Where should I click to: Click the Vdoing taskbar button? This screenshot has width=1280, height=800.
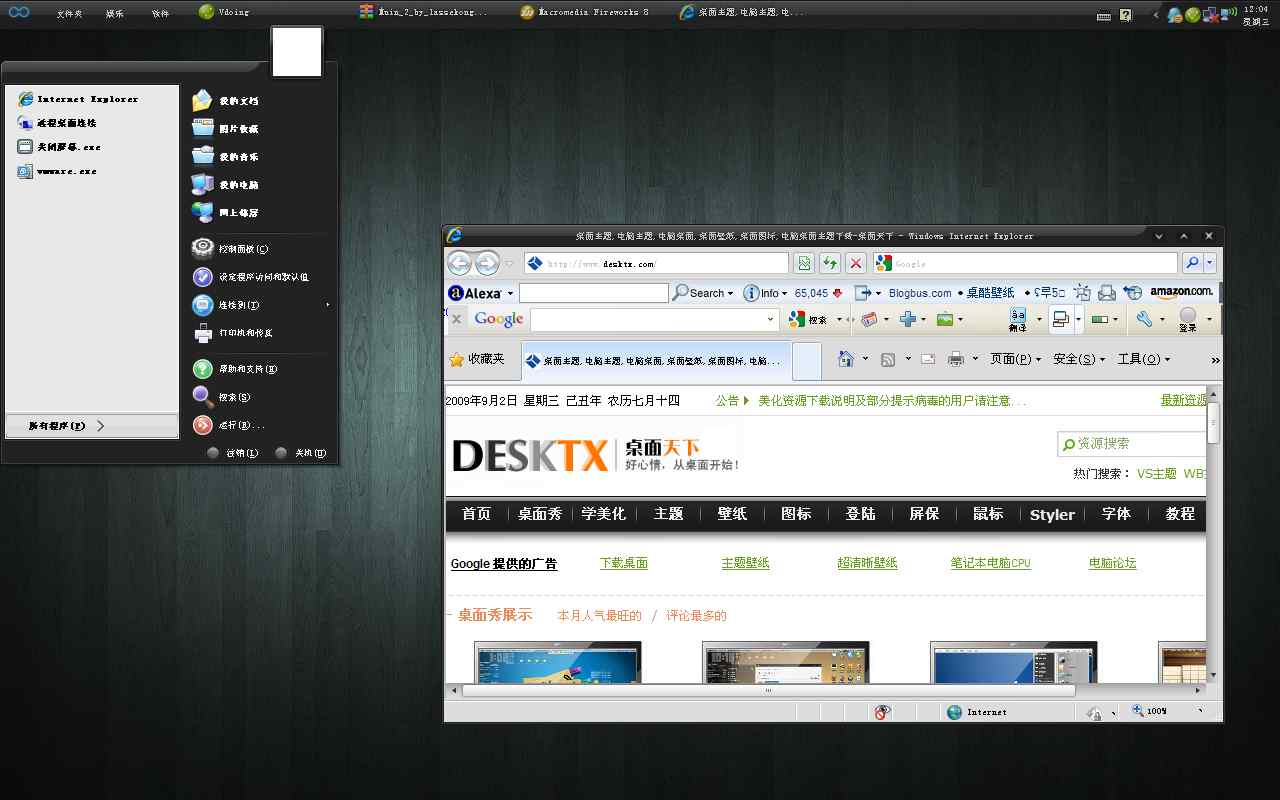pyautogui.click(x=224, y=12)
